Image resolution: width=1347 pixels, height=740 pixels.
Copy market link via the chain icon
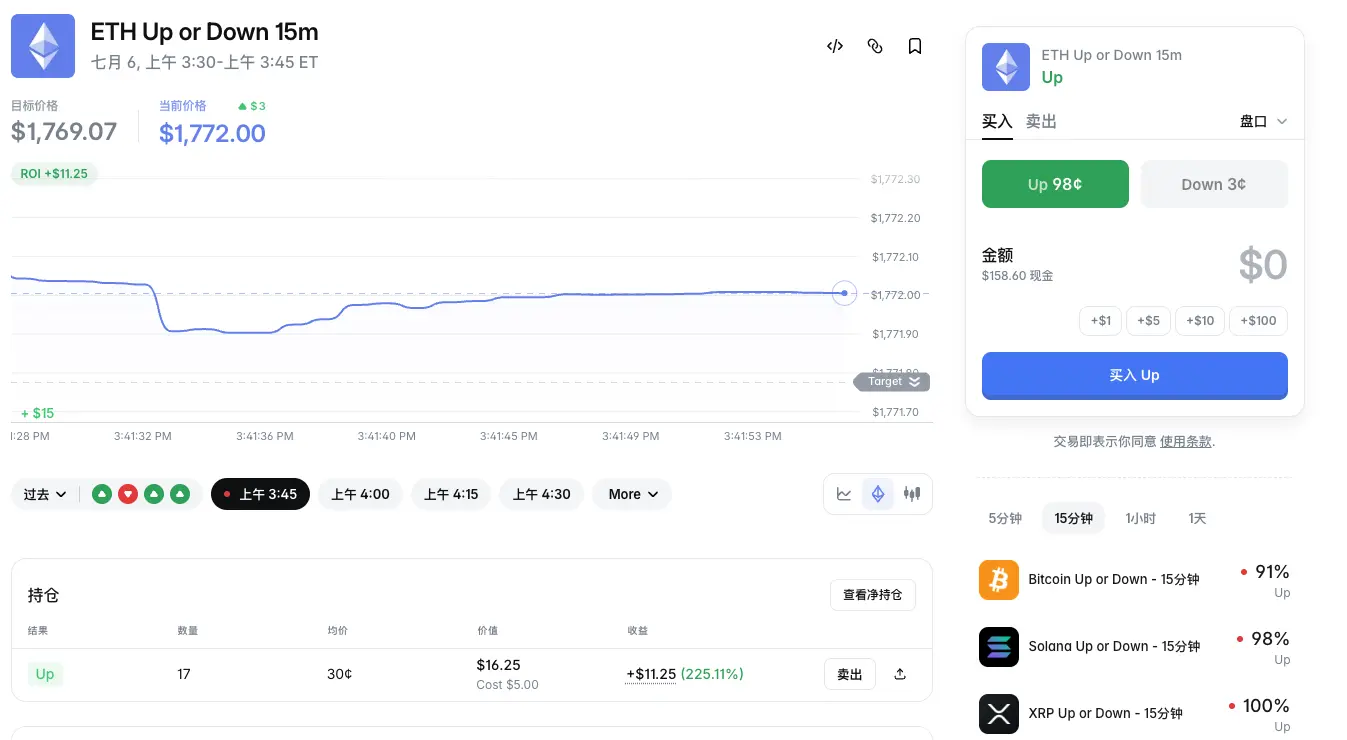tap(875, 46)
